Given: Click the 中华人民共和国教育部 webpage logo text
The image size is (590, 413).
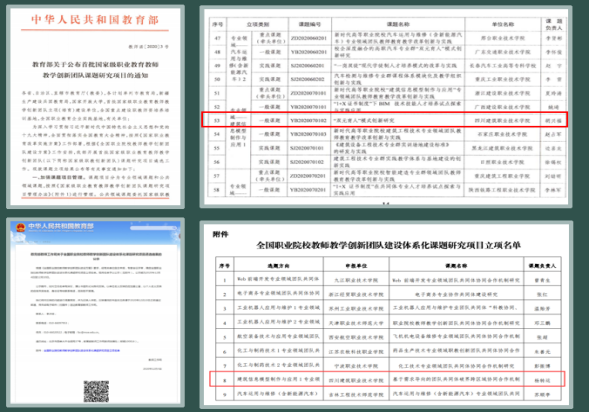Looking at the screenshot, I should click(61, 226).
